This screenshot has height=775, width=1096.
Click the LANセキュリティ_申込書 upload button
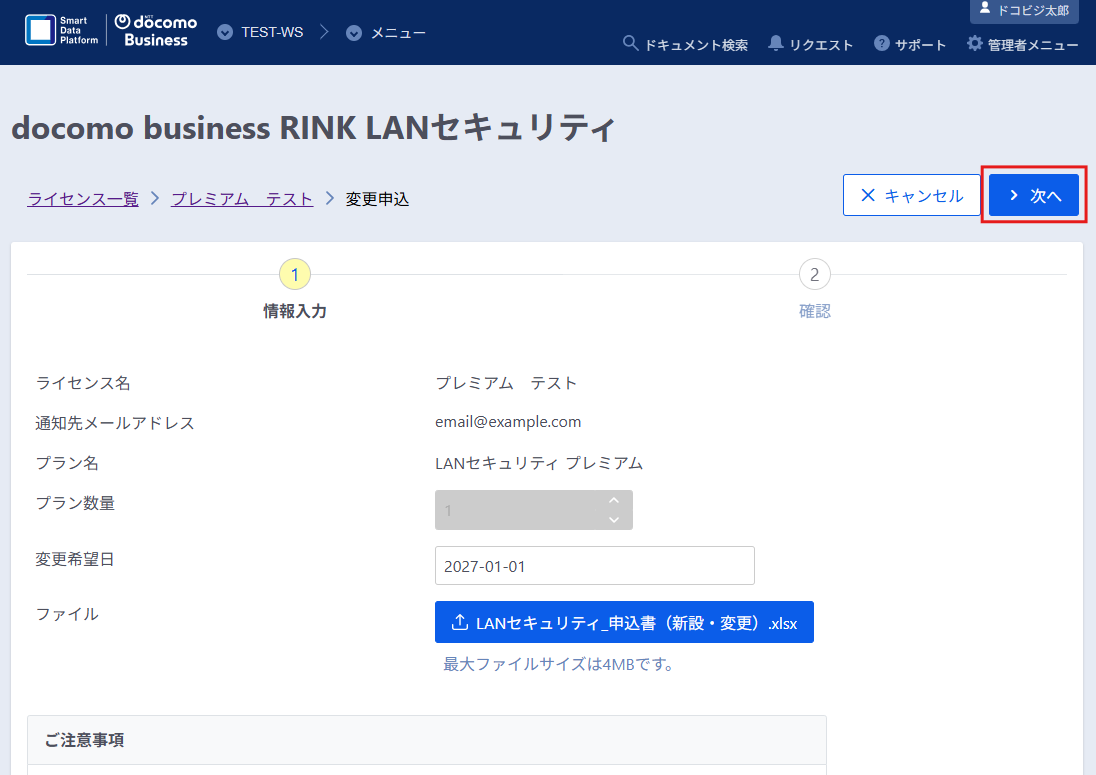coord(624,622)
